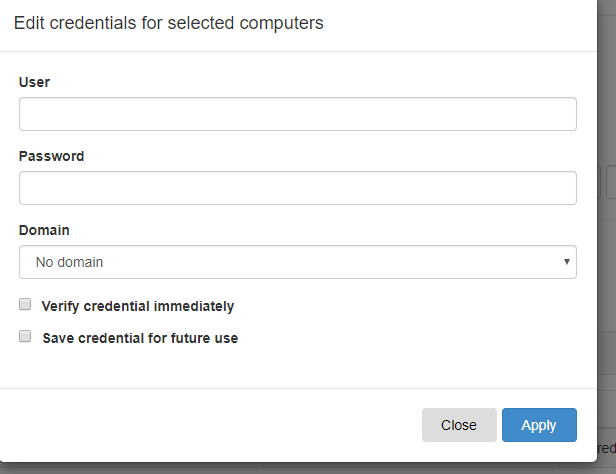The height and width of the screenshot is (474, 616).
Task: Click the partially hidden outlined button behind the overlay
Action: pyautogui.click(x=611, y=182)
